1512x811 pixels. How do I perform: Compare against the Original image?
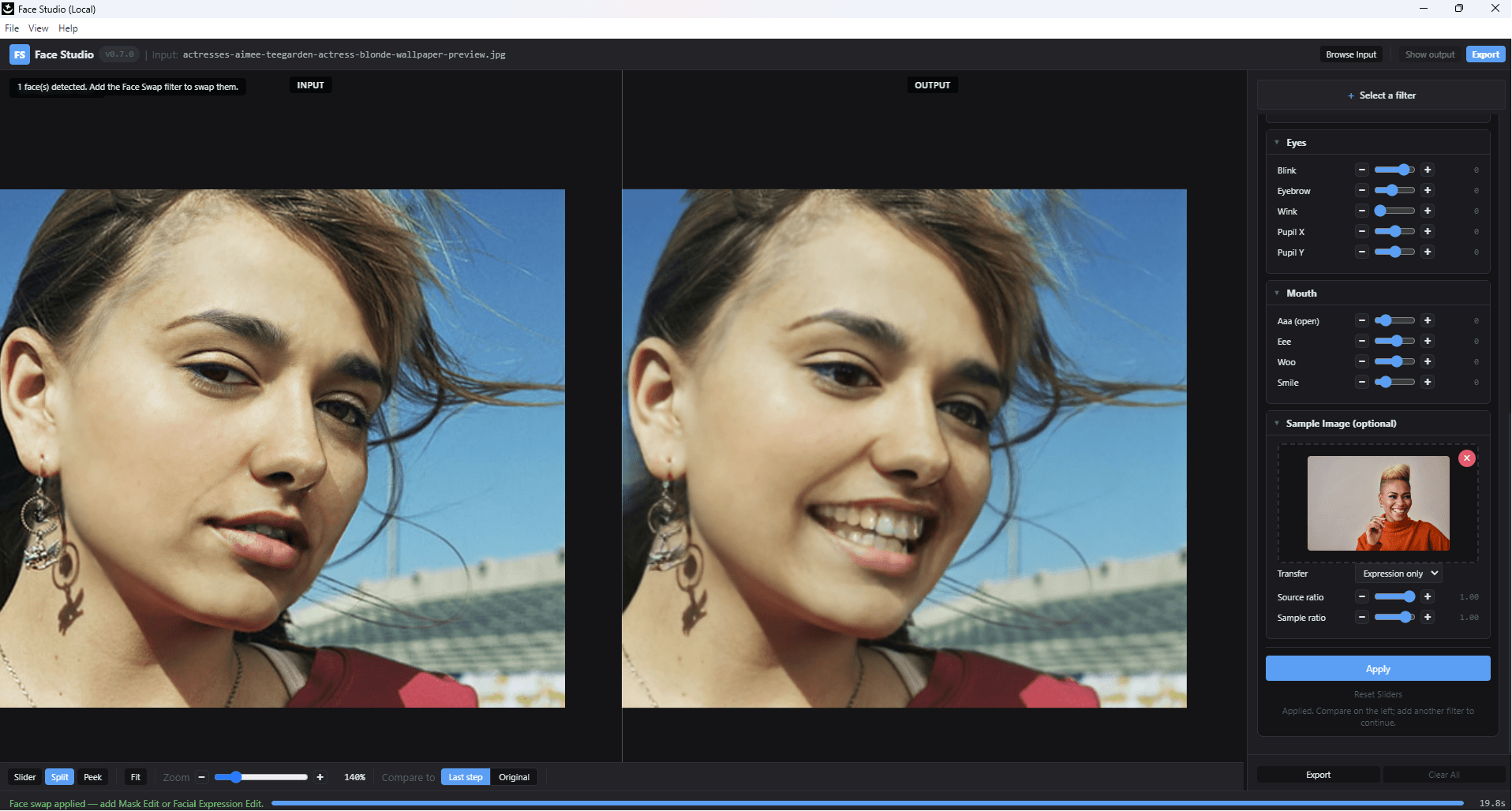pyautogui.click(x=514, y=777)
